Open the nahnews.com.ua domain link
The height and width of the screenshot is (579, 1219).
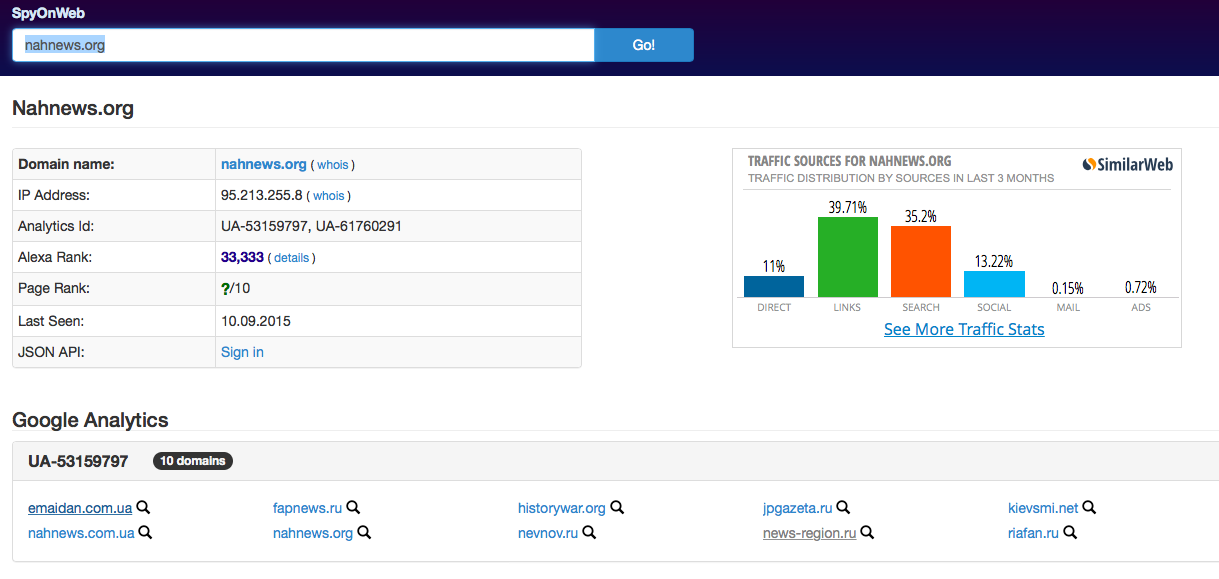(x=81, y=533)
